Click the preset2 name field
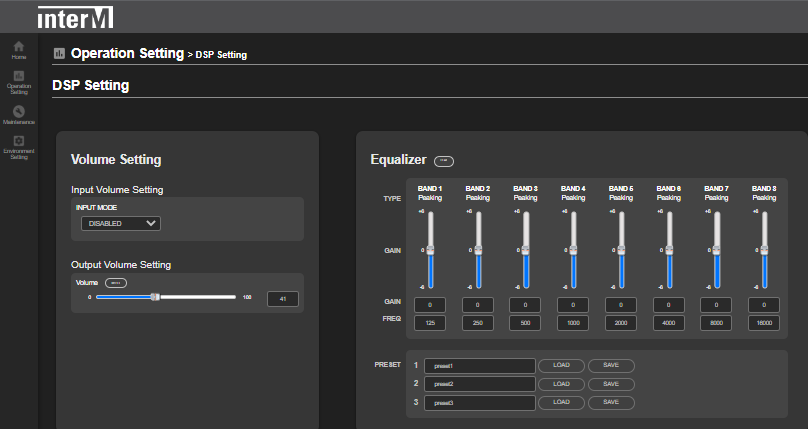The height and width of the screenshot is (429, 808). (x=480, y=384)
